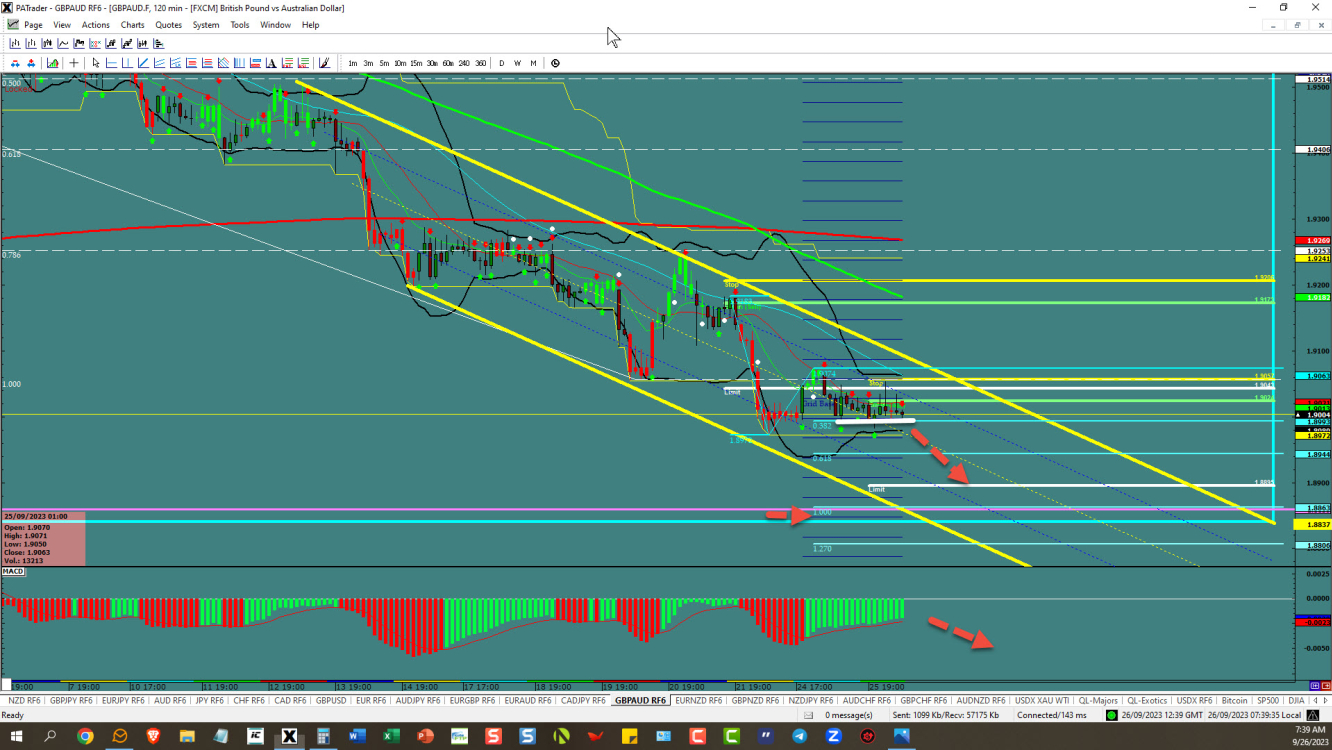Click the 'Connected/143 ms' status text

coord(1050,715)
